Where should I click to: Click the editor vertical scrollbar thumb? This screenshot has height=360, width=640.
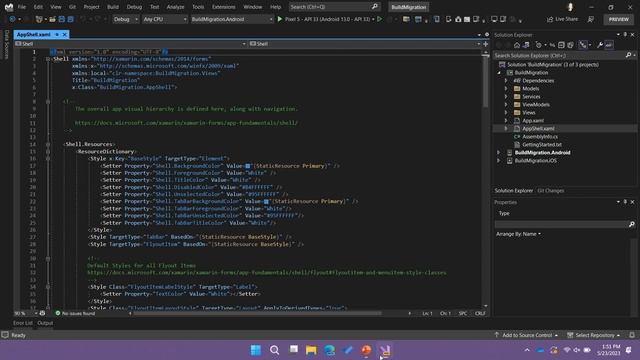pyautogui.click(x=485, y=82)
